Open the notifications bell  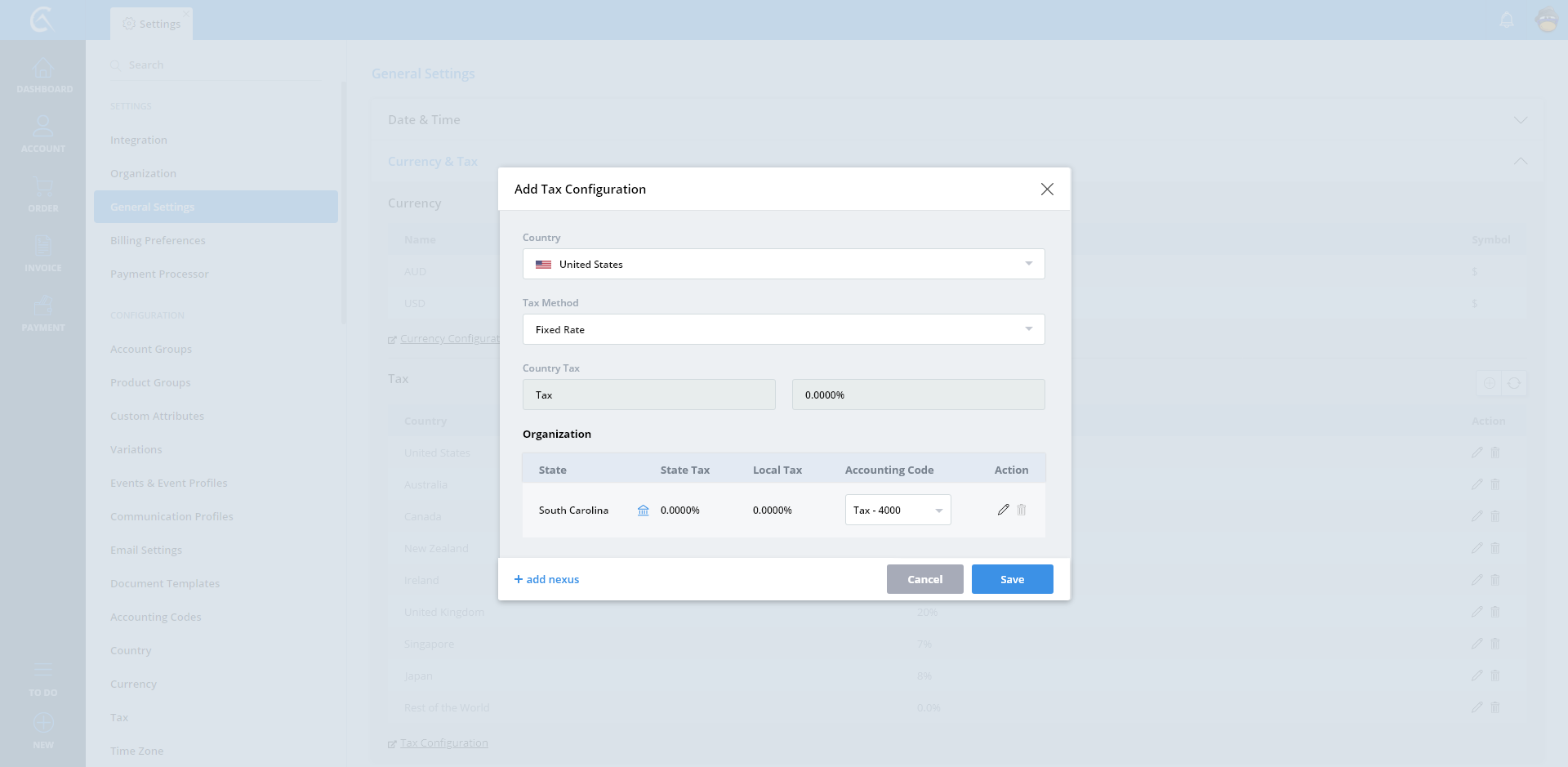click(x=1507, y=20)
